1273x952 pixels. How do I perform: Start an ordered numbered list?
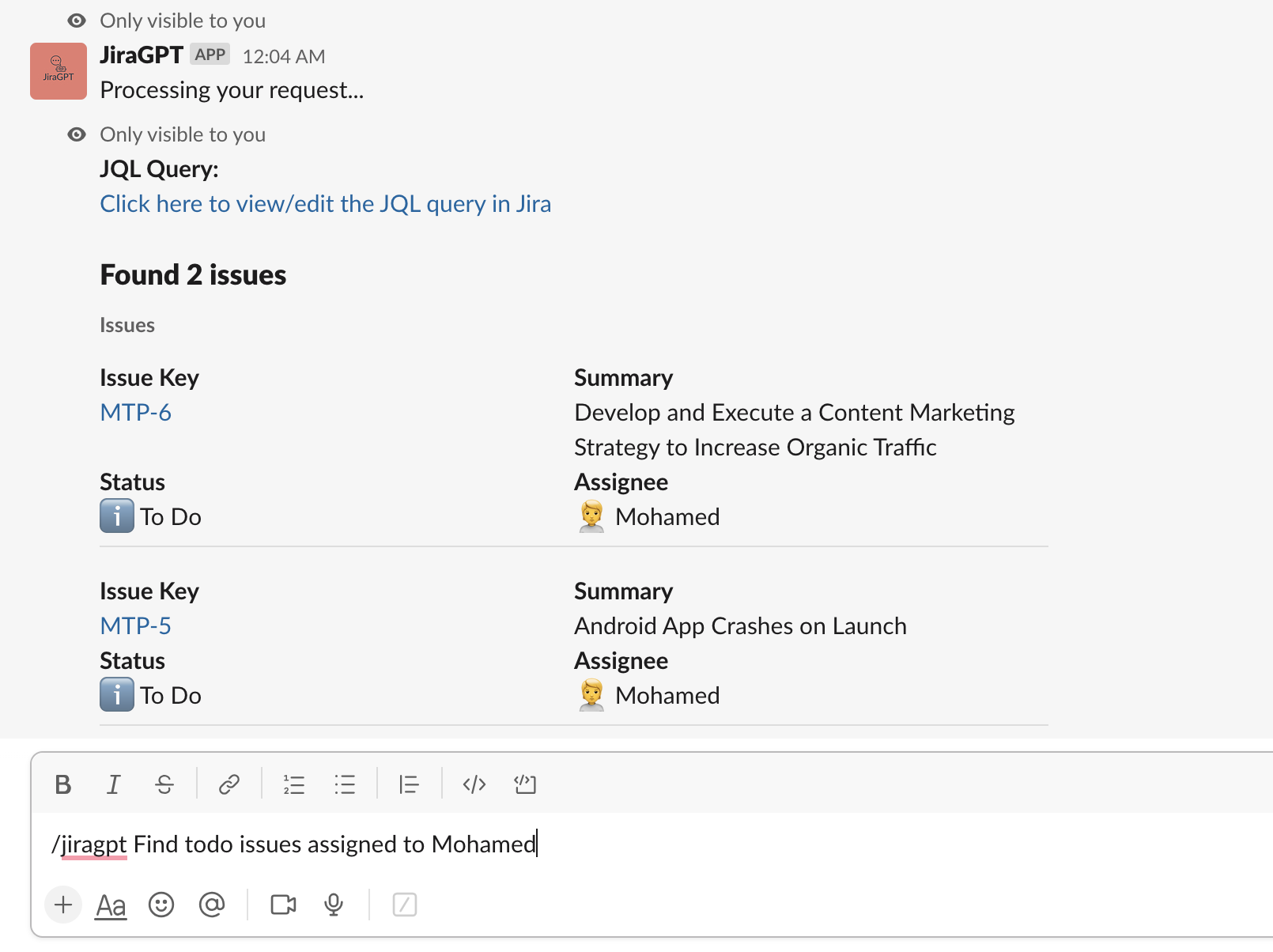294,784
